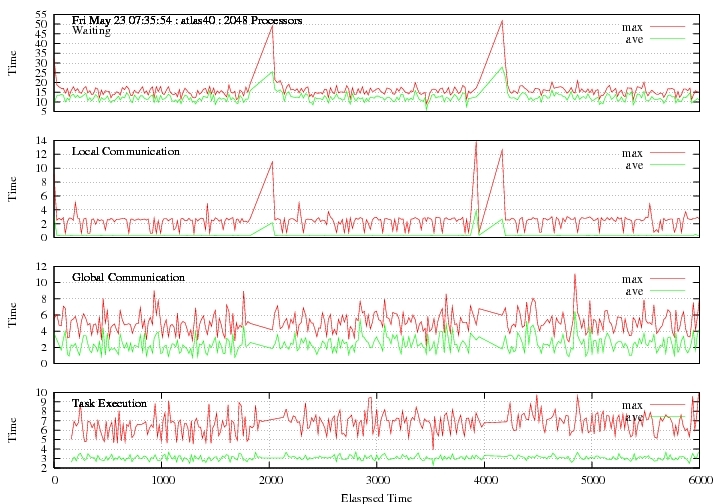Click the 3000 tick label on the bottom axis
The image size is (720, 504).
click(x=376, y=479)
